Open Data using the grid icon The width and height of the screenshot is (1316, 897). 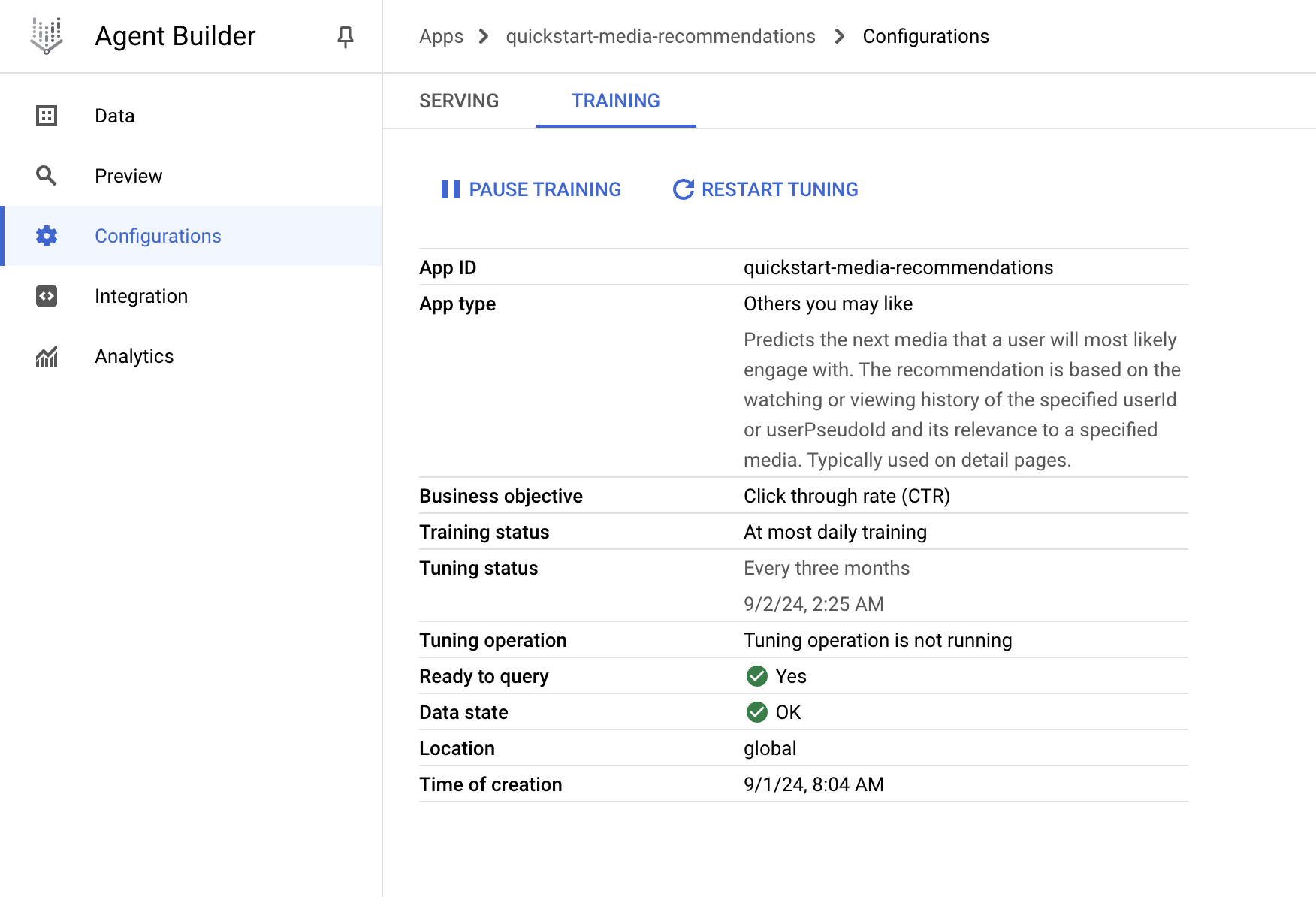[46, 115]
